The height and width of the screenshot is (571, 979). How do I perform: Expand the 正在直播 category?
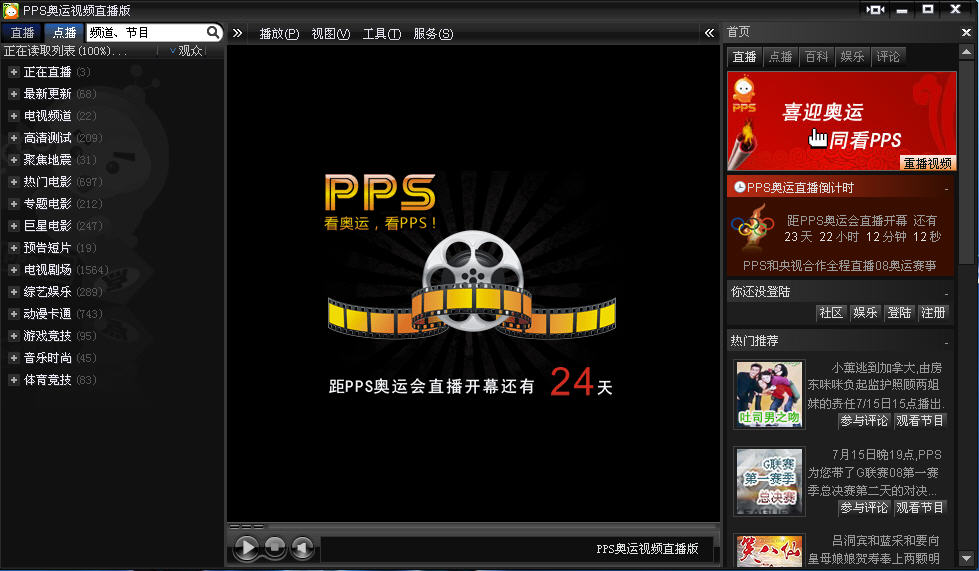(x=14, y=72)
